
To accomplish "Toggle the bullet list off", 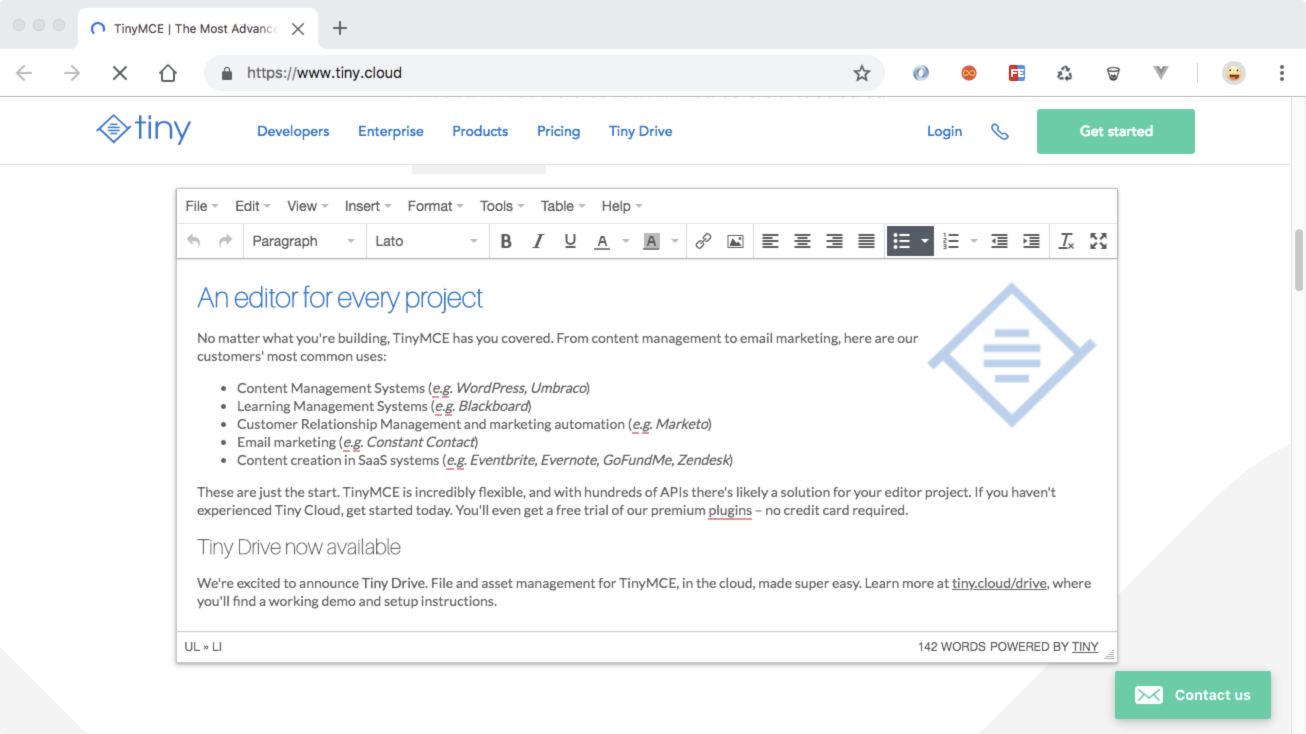I will (x=903, y=240).
